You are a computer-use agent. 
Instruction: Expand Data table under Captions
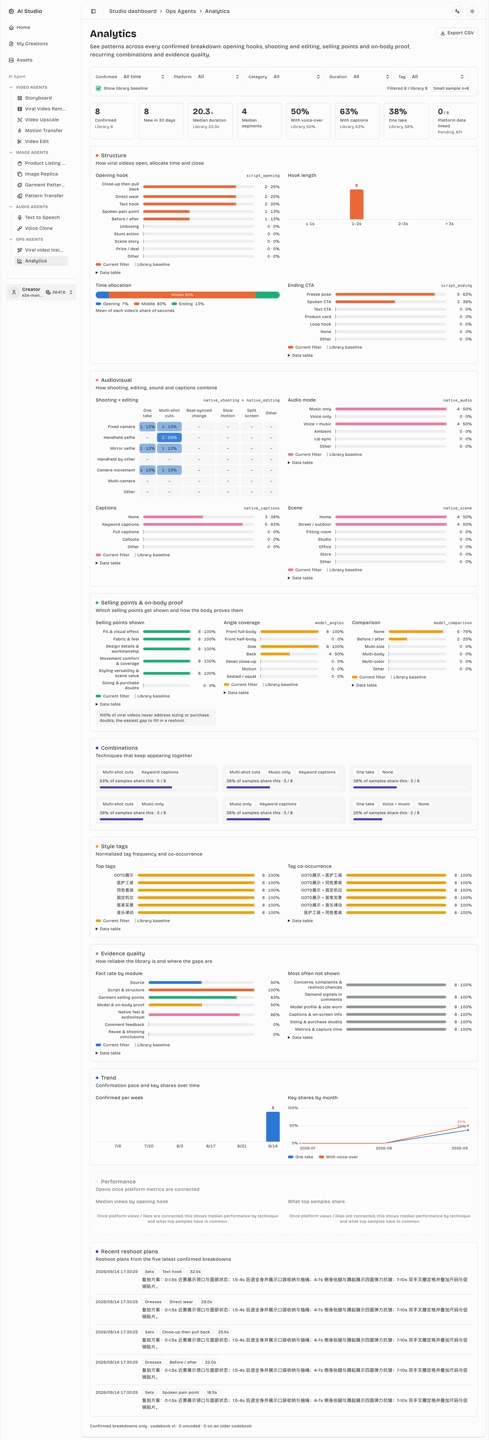(x=108, y=563)
